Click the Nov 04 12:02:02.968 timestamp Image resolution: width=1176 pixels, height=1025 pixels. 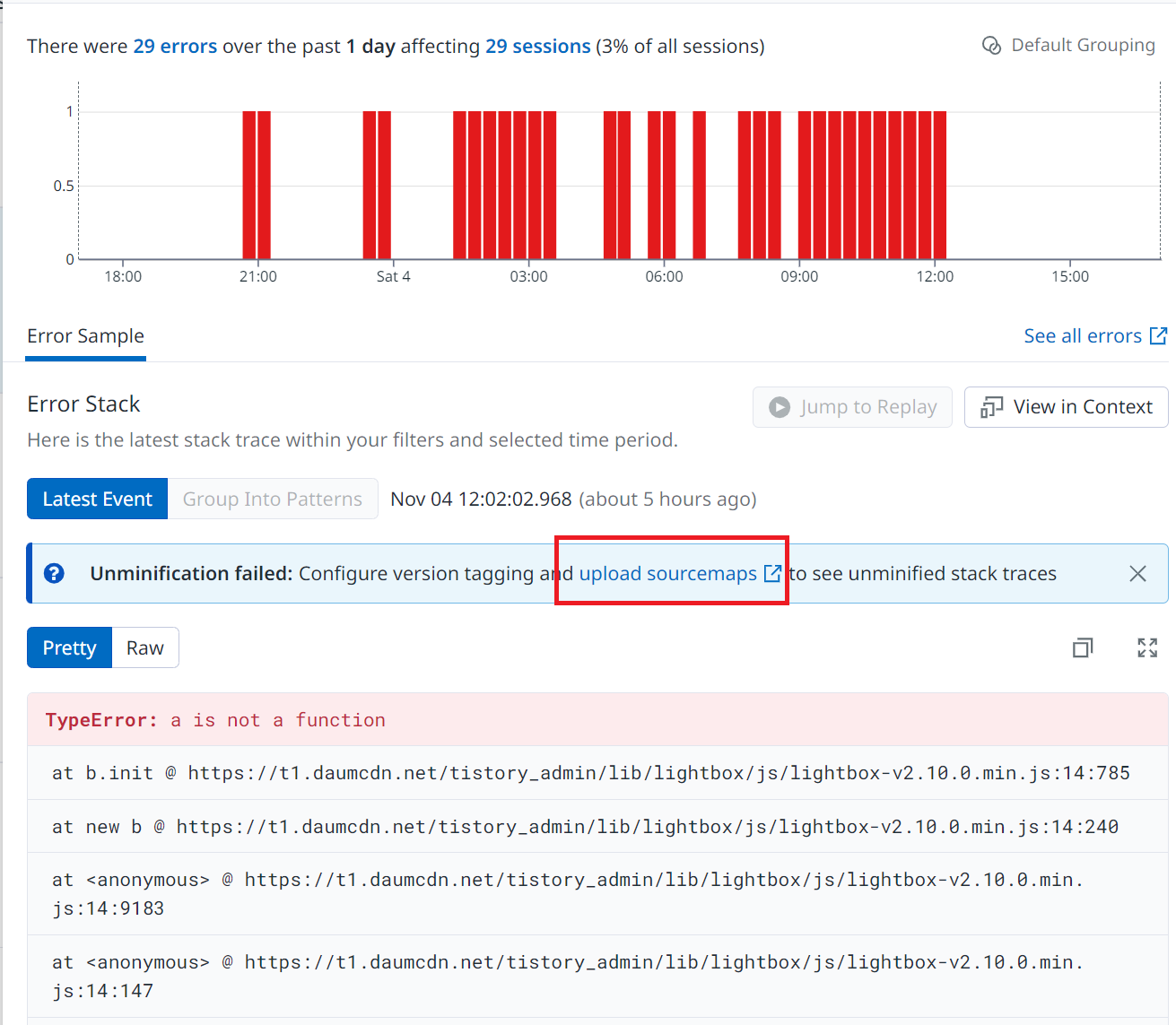481,499
